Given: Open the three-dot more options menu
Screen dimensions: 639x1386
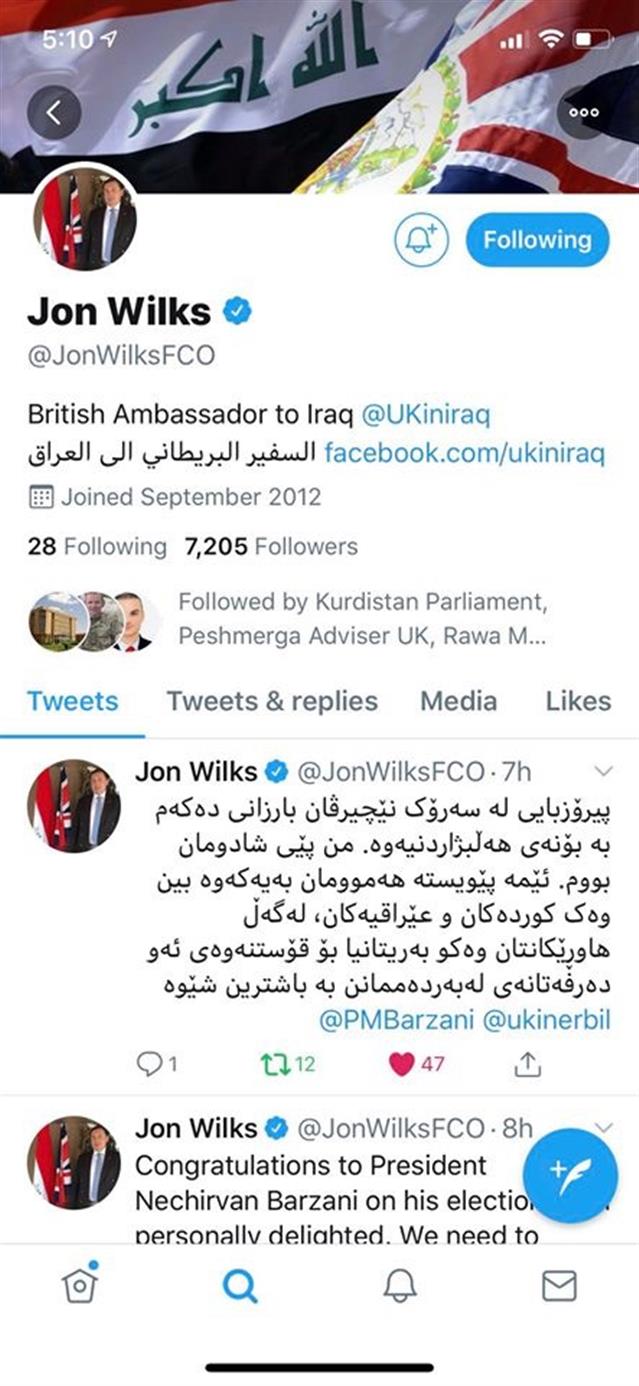Looking at the screenshot, I should tap(583, 112).
